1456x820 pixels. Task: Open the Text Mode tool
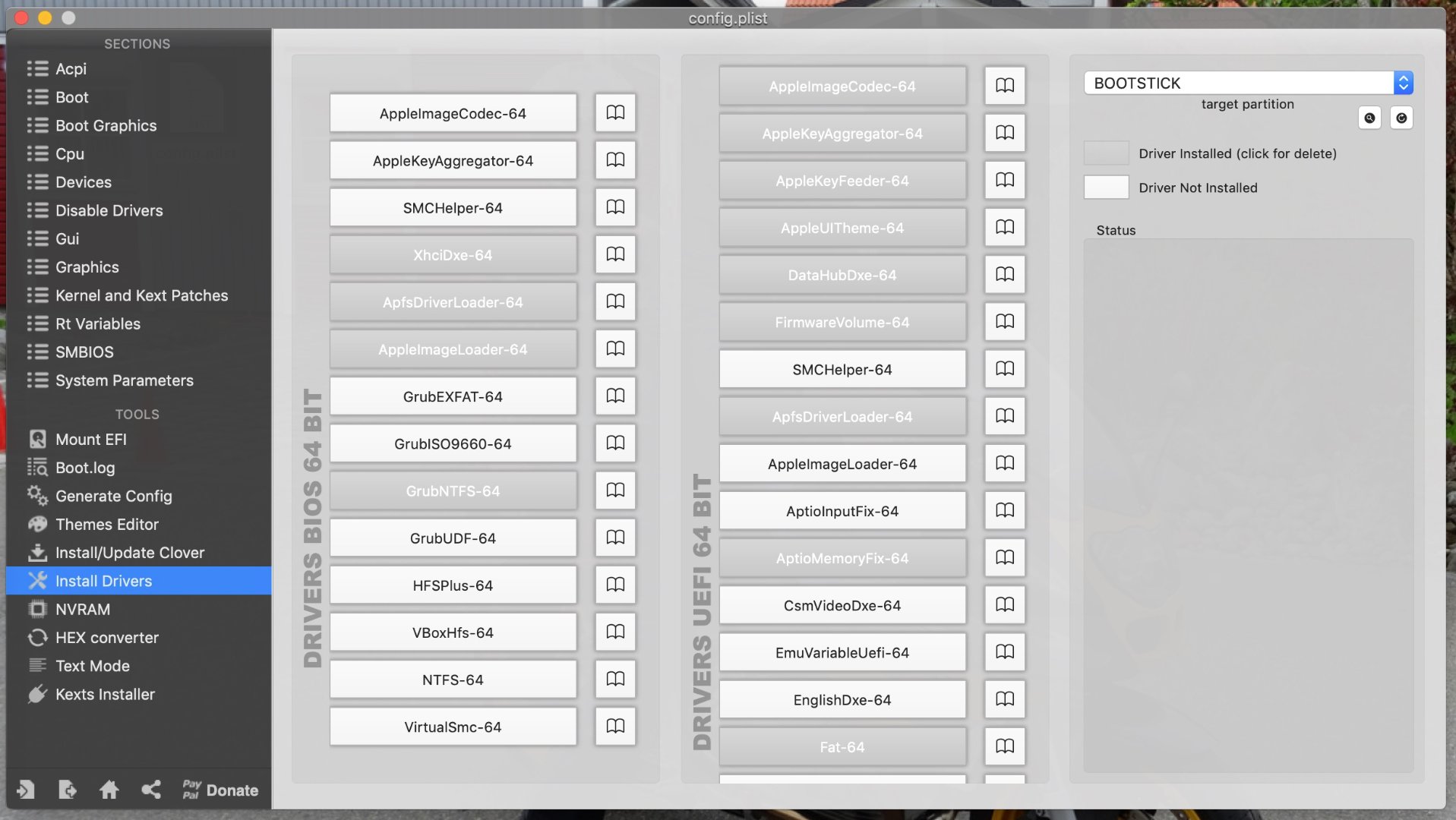point(138,665)
